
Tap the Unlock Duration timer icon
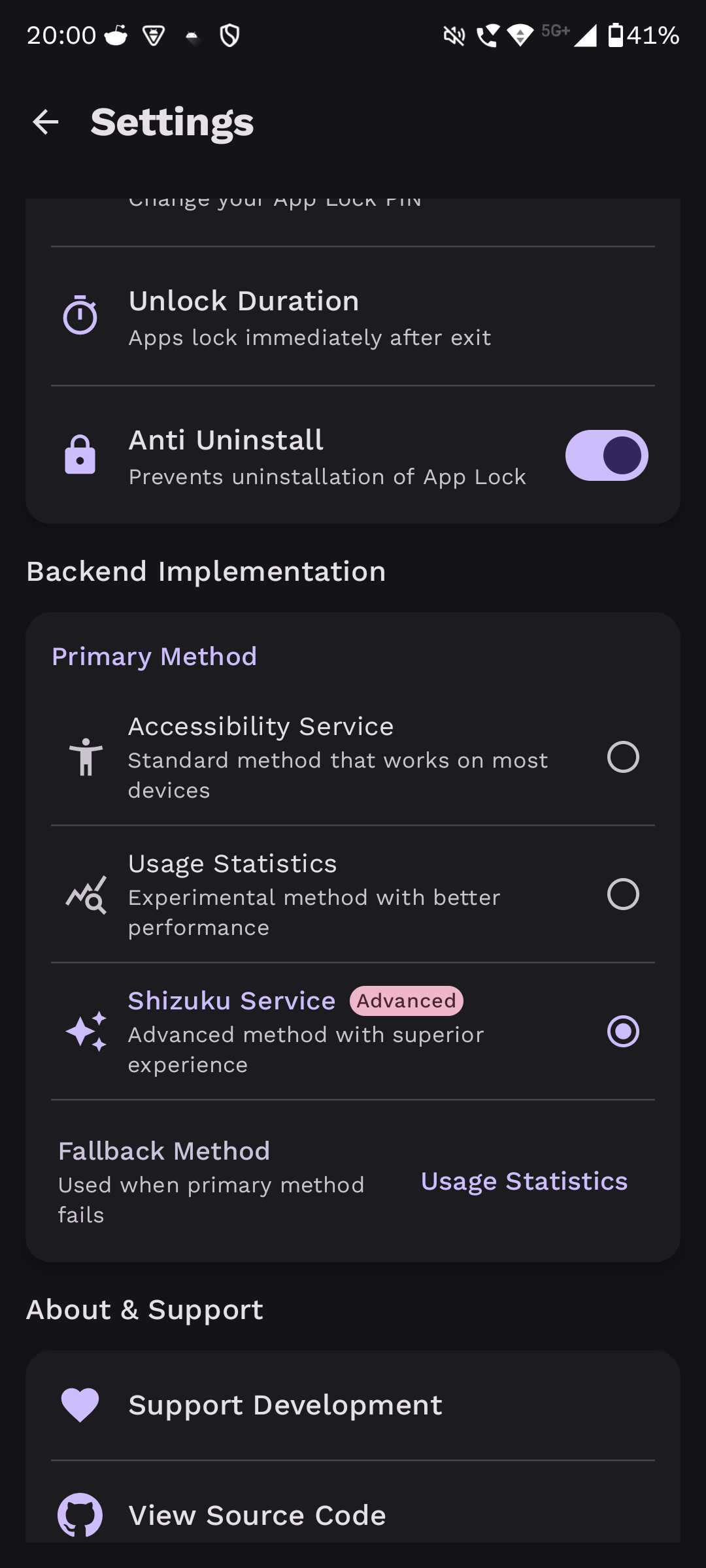(80, 316)
